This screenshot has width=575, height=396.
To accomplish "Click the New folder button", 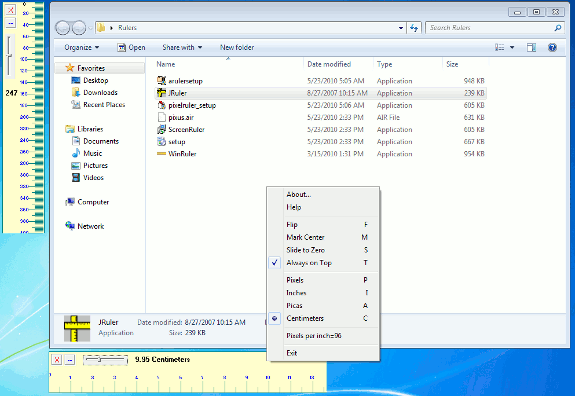I will [237, 47].
